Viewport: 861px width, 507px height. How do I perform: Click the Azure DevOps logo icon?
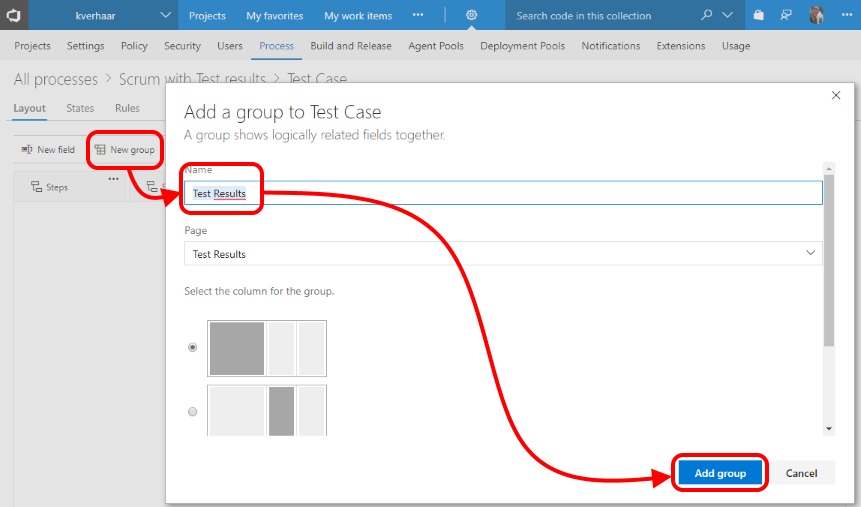point(13,15)
